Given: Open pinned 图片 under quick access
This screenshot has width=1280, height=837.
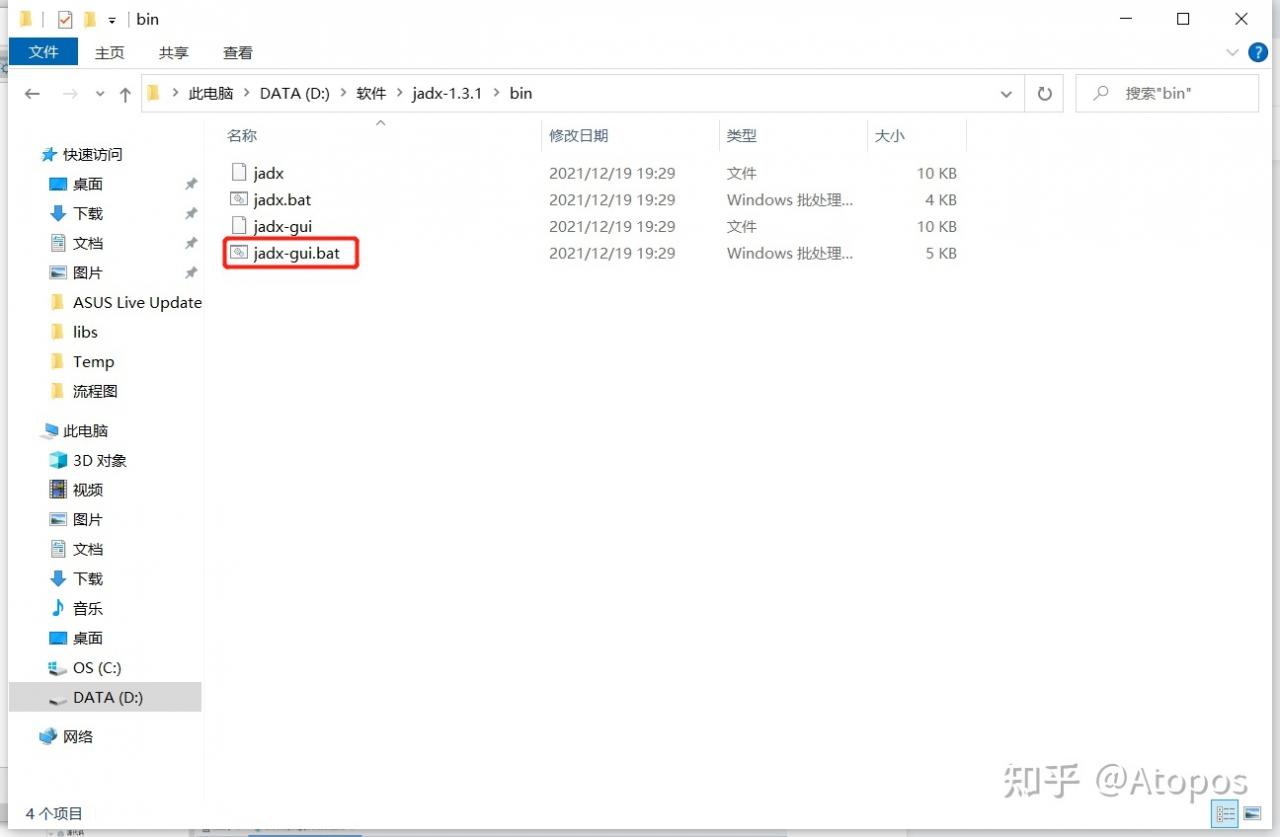Looking at the screenshot, I should coord(88,273).
